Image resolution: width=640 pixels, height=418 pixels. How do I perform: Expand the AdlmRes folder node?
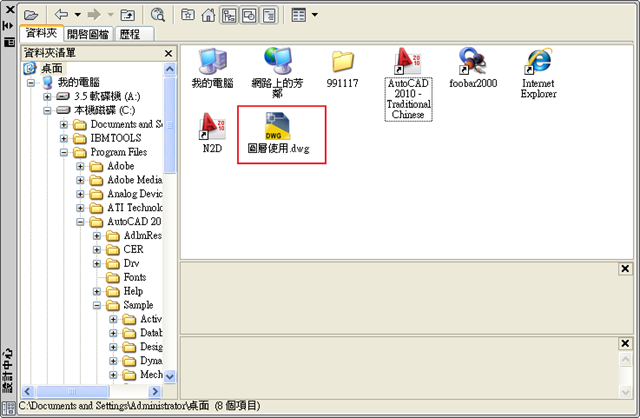tap(96, 236)
